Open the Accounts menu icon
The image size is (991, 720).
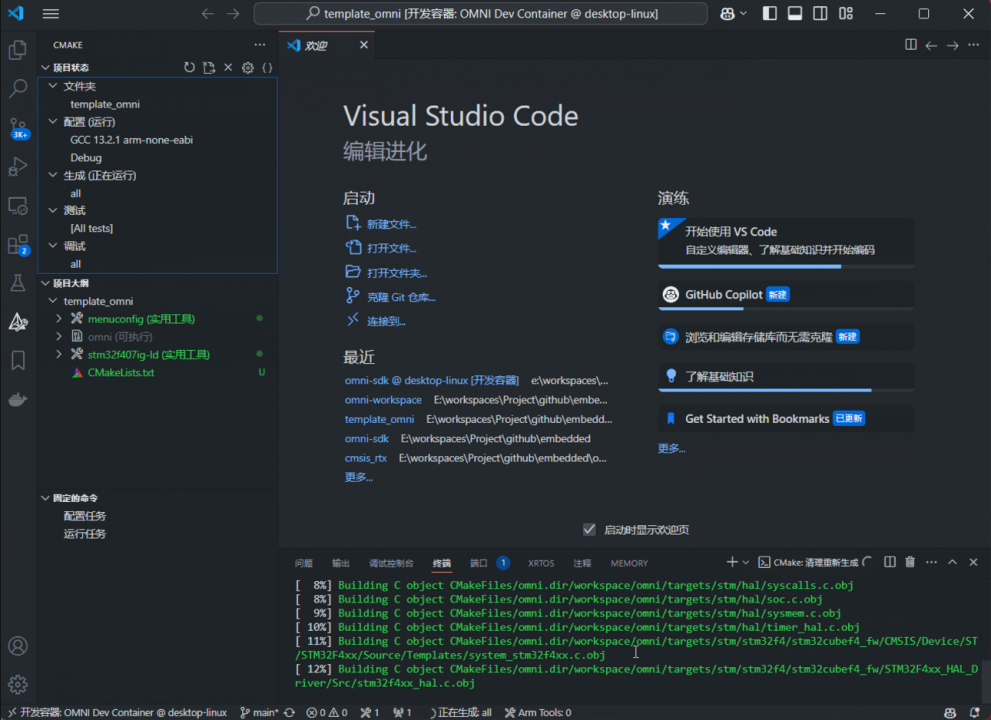pos(18,646)
